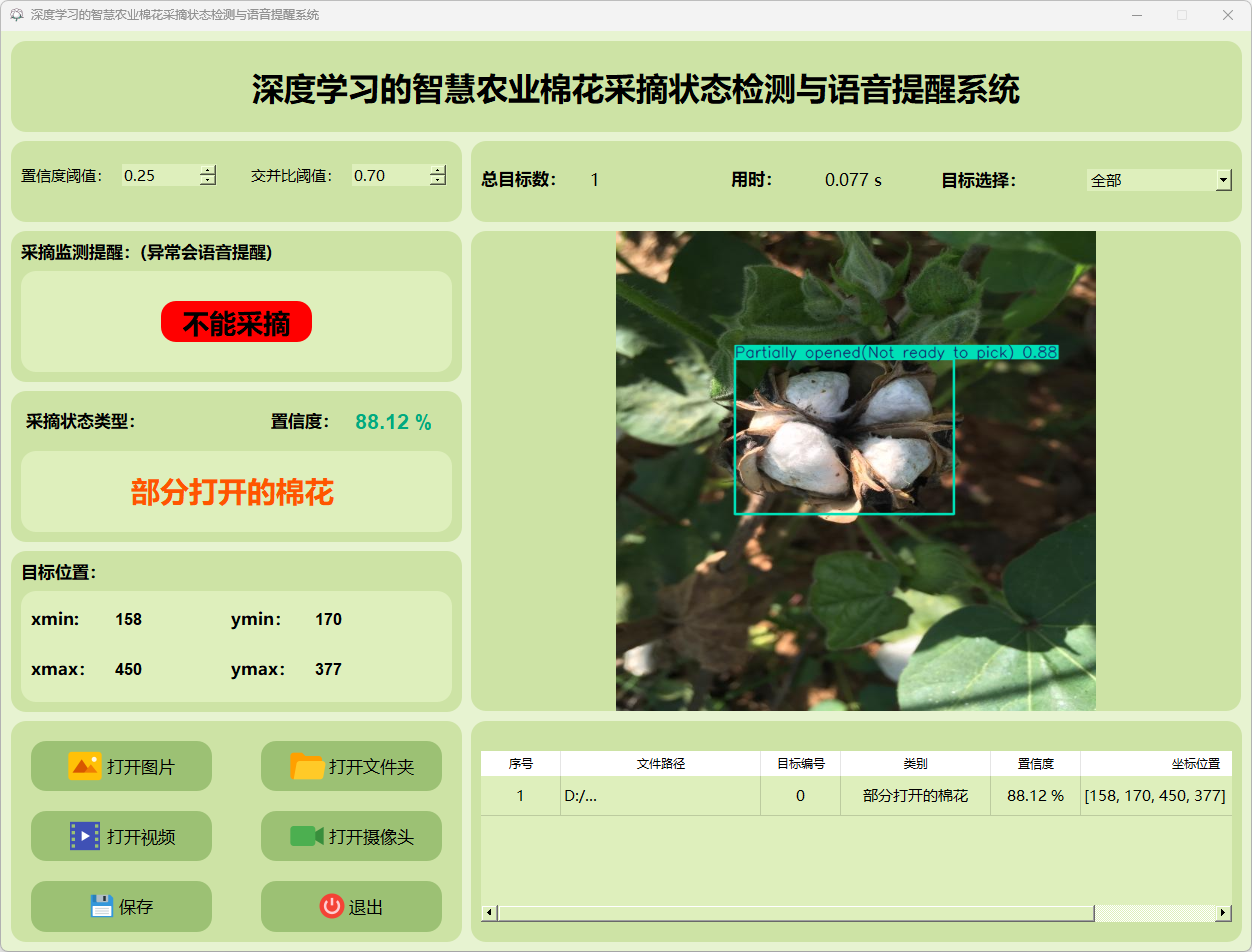Minimize the application window

point(1137,15)
